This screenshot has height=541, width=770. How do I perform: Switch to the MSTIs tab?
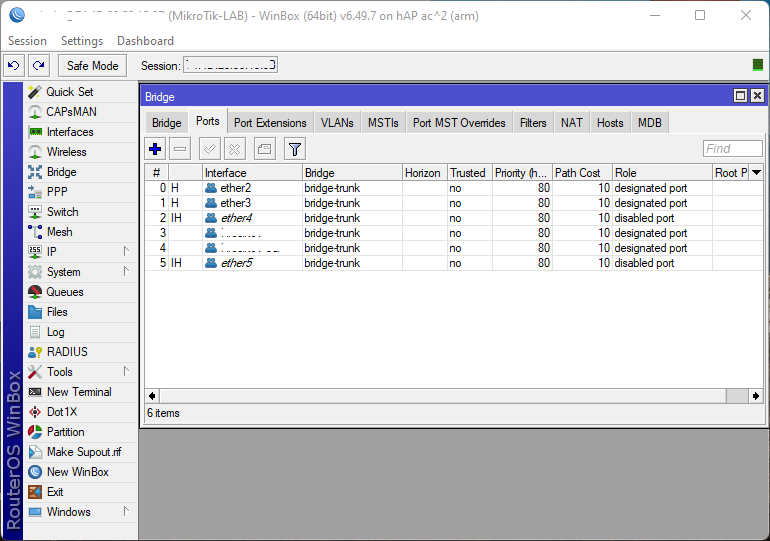[x=383, y=123]
